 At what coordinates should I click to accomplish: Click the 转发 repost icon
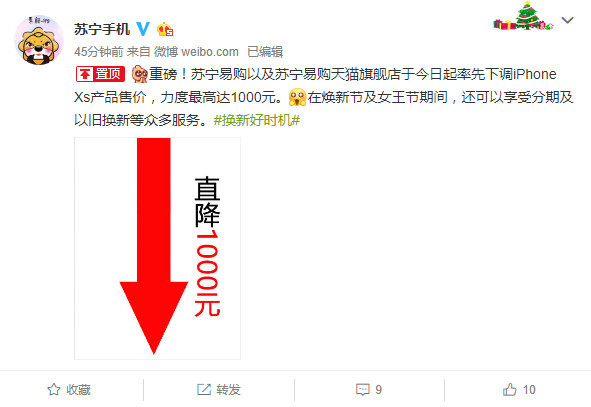(204, 389)
